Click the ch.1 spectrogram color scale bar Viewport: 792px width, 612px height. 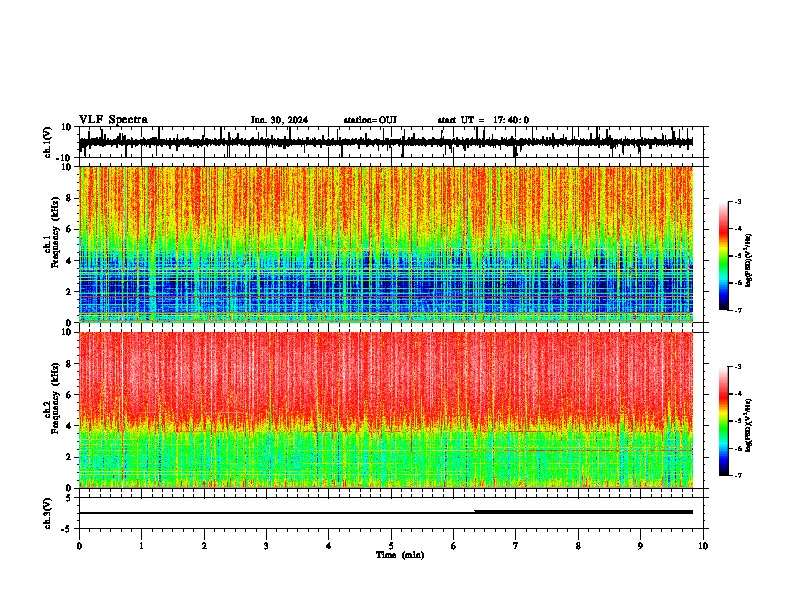click(x=724, y=256)
